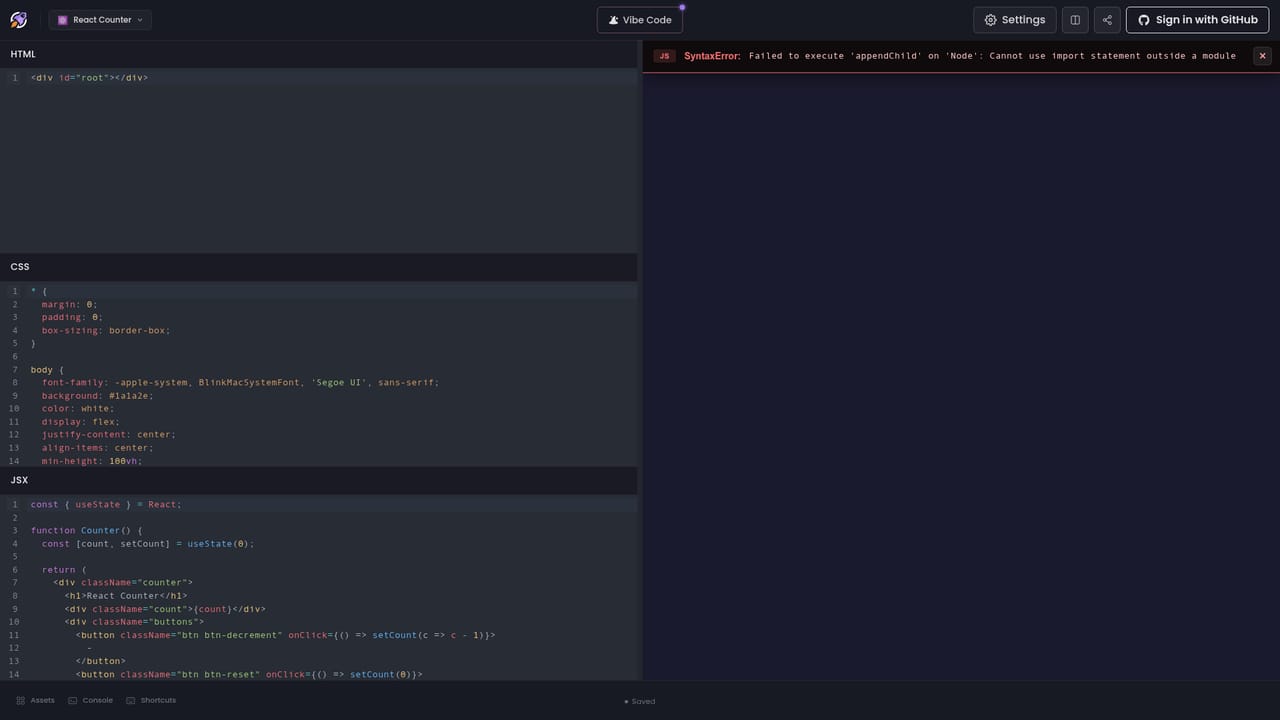Click the className="count" JSX line
Viewport: 1280px width, 720px height.
coord(165,609)
